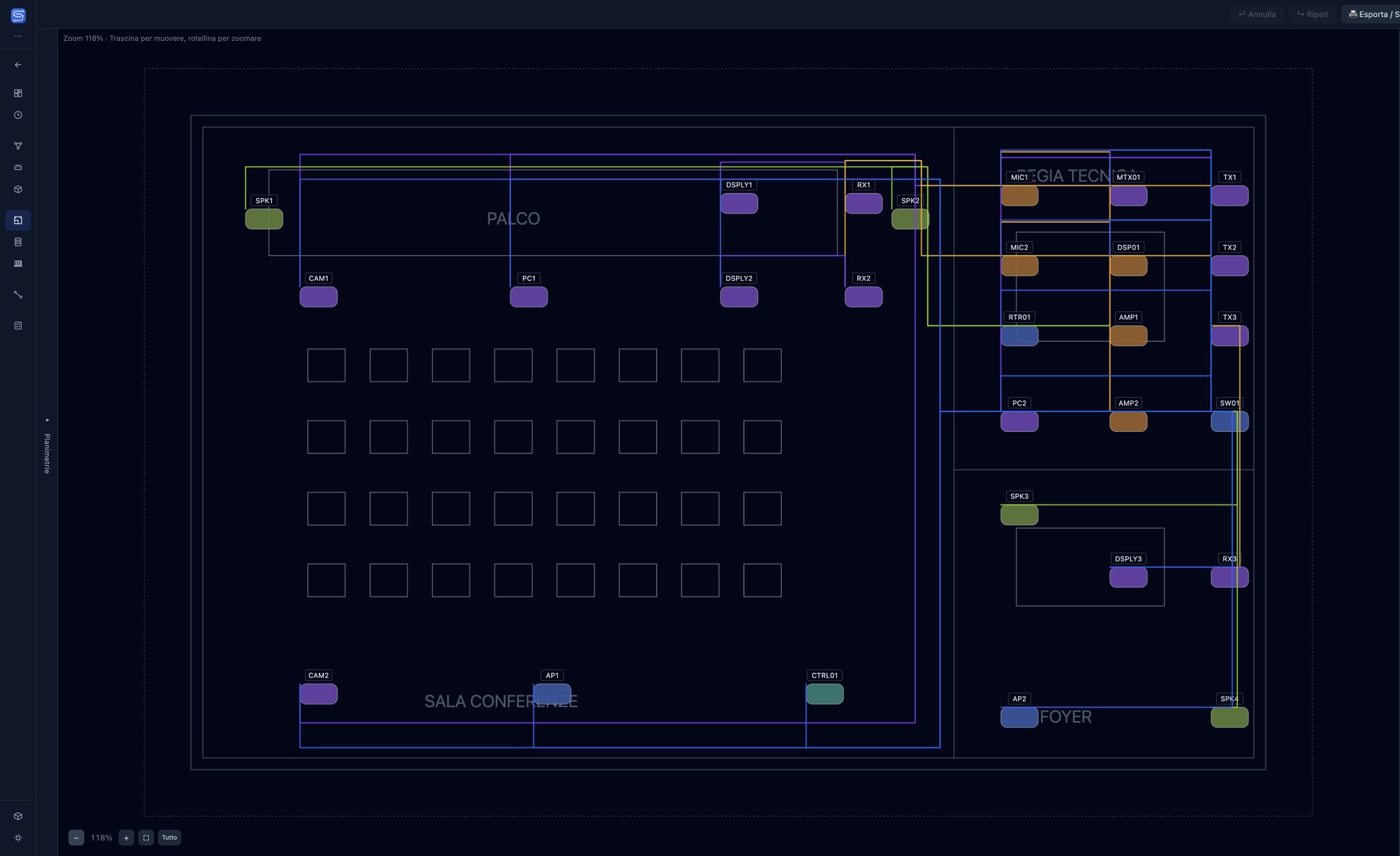The image size is (1400, 856).
Task: Open the cable connection line icon in sidebar
Action: click(x=18, y=294)
